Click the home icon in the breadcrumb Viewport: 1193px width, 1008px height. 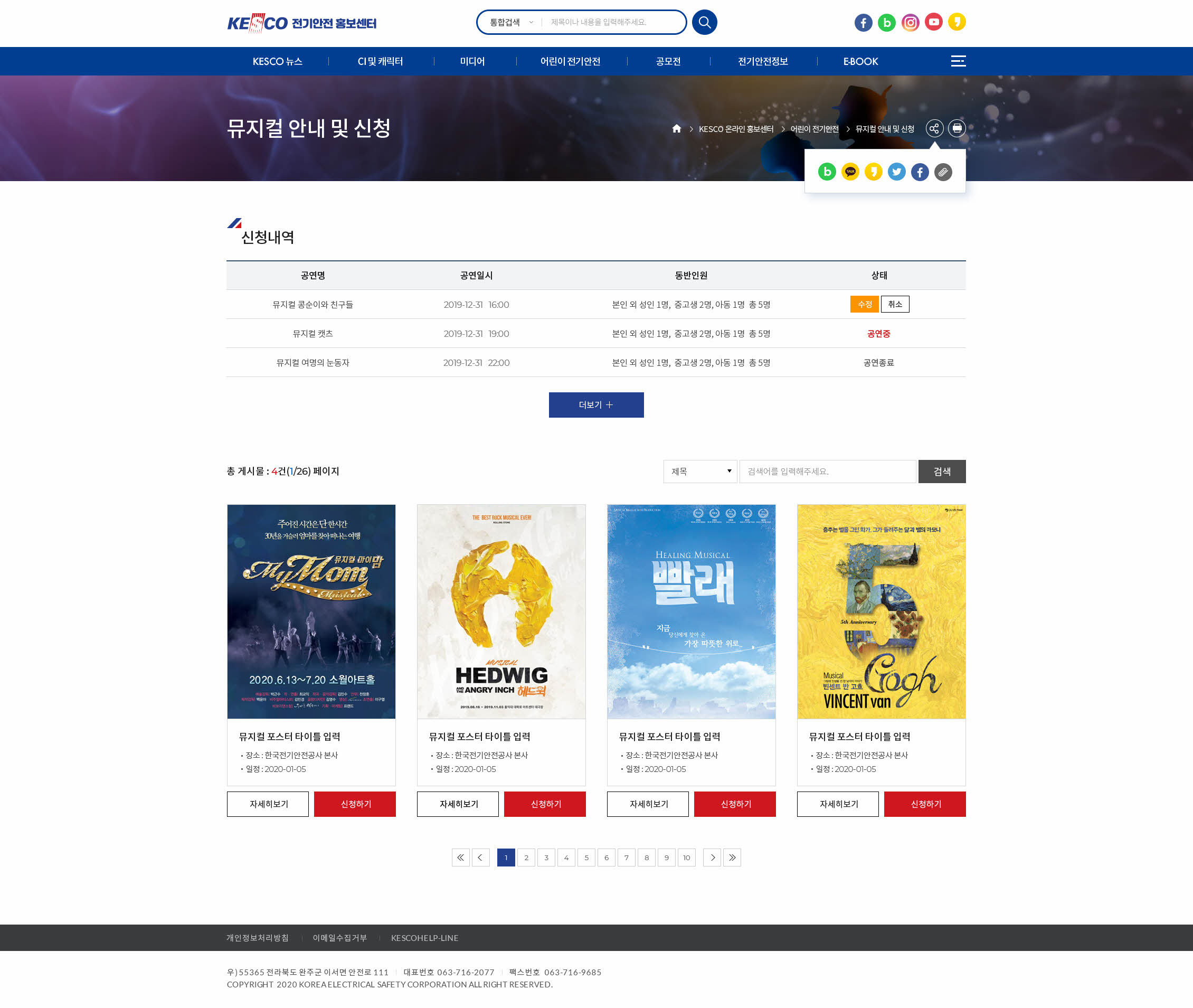[x=677, y=128]
